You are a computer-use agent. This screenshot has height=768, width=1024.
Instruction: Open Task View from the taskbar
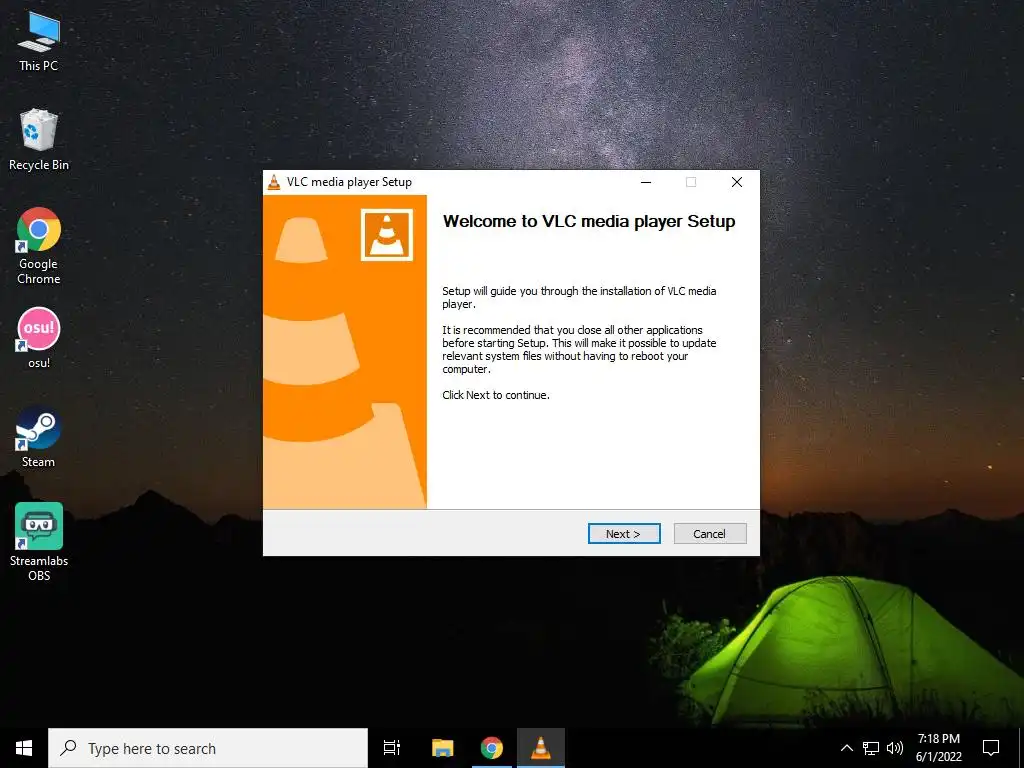(392, 748)
